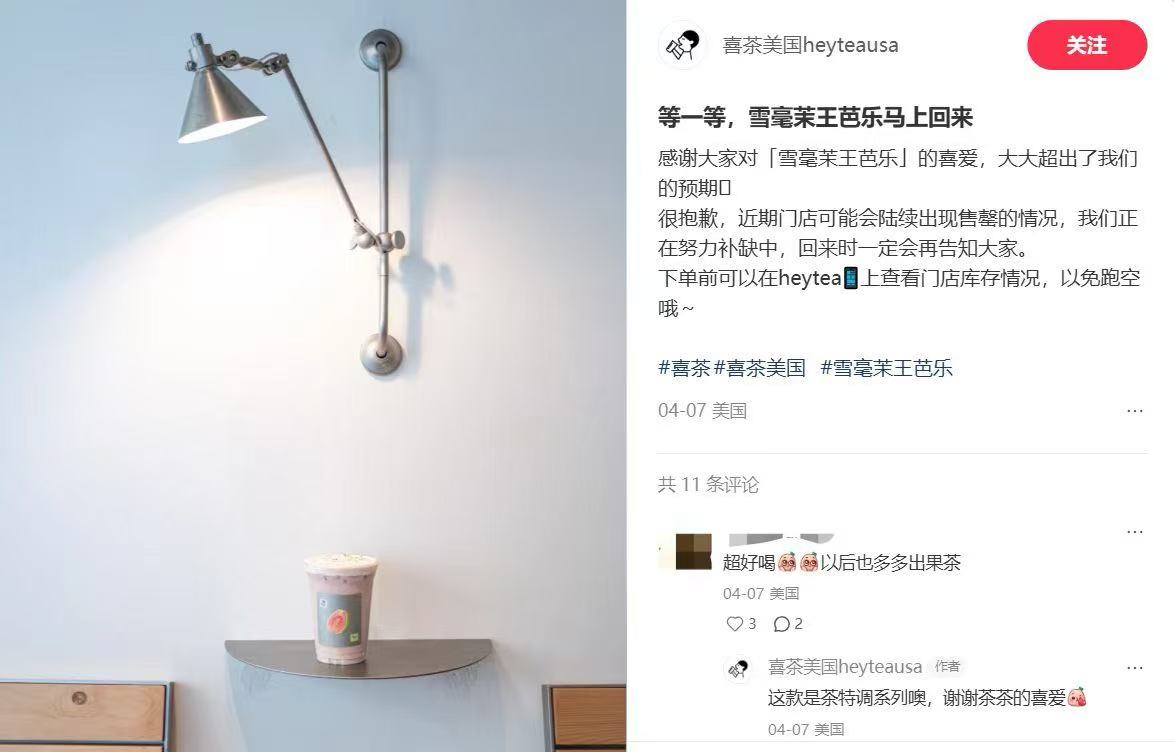Open the post's three-dot more menu
This screenshot has width=1174, height=752.
point(1134,410)
